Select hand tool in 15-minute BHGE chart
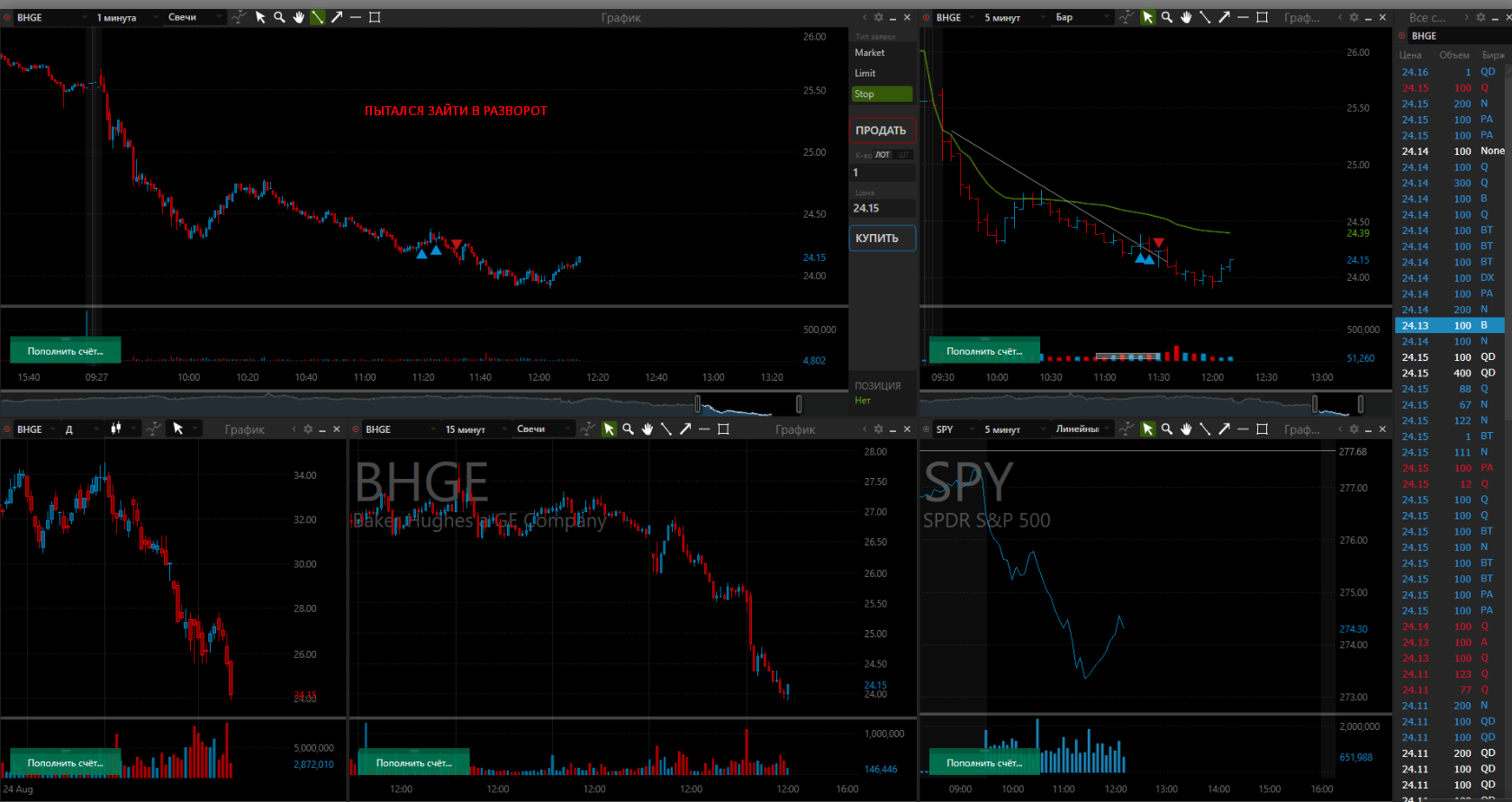The height and width of the screenshot is (802, 1512). coord(647,429)
